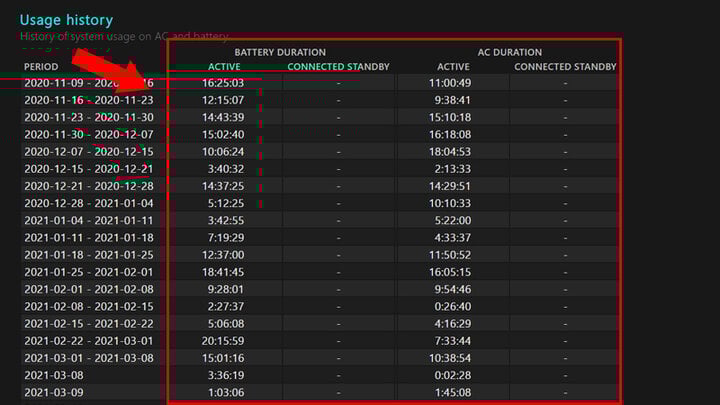The height and width of the screenshot is (405, 720).
Task: Click period 2021-01-25 - 2021-02-01
Action: (x=89, y=272)
